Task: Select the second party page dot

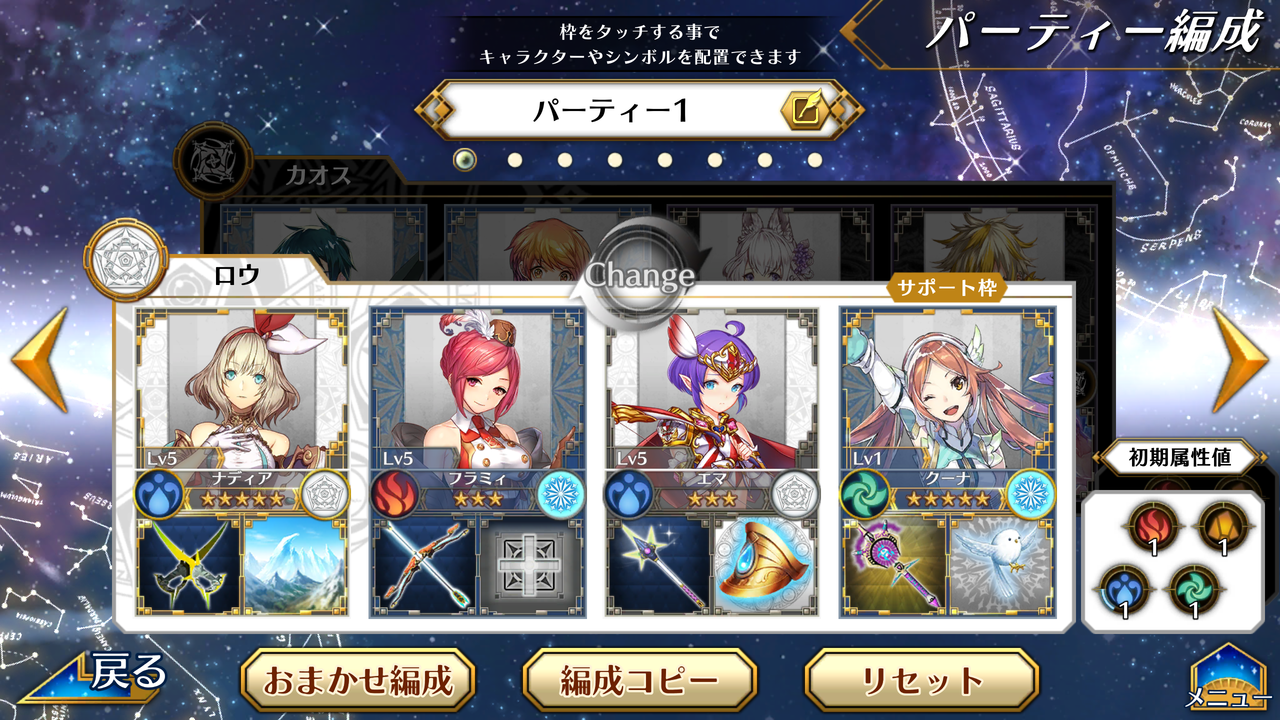Action: pos(515,159)
